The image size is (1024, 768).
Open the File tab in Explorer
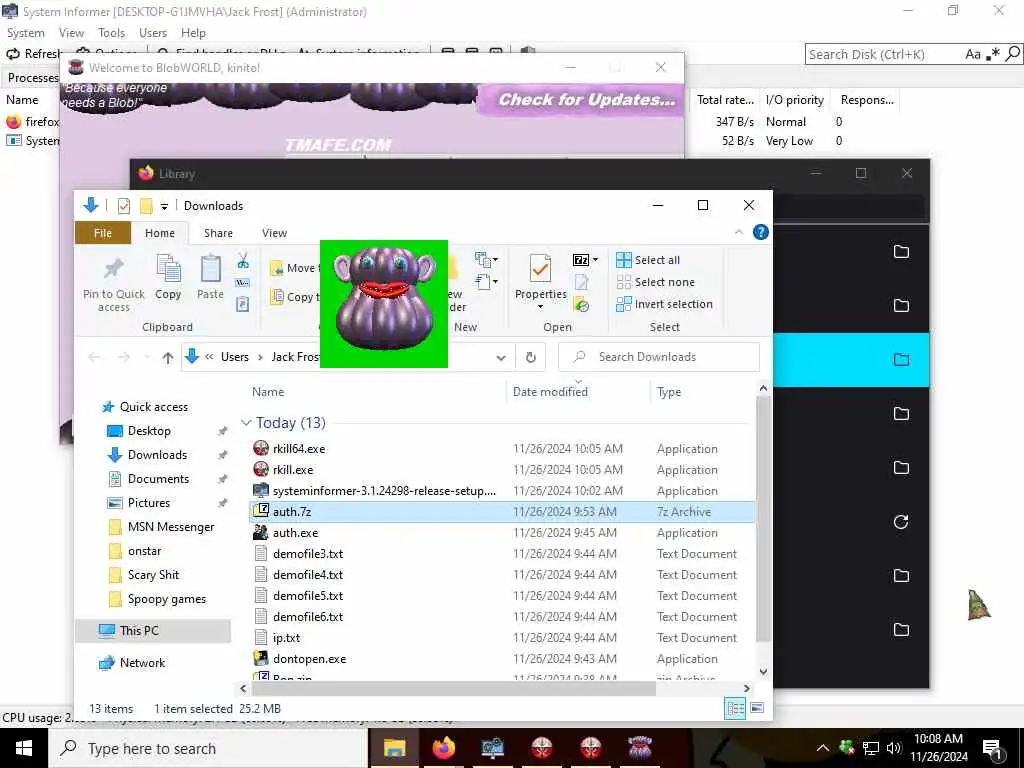tap(103, 233)
